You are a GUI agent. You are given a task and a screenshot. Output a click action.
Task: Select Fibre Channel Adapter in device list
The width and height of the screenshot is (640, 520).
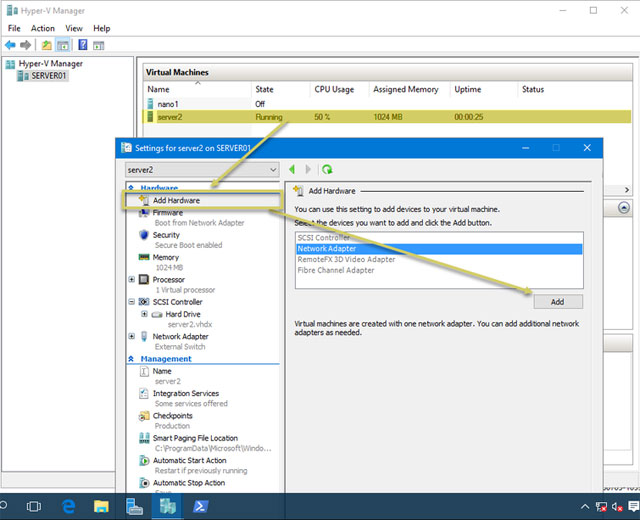pos(336,270)
